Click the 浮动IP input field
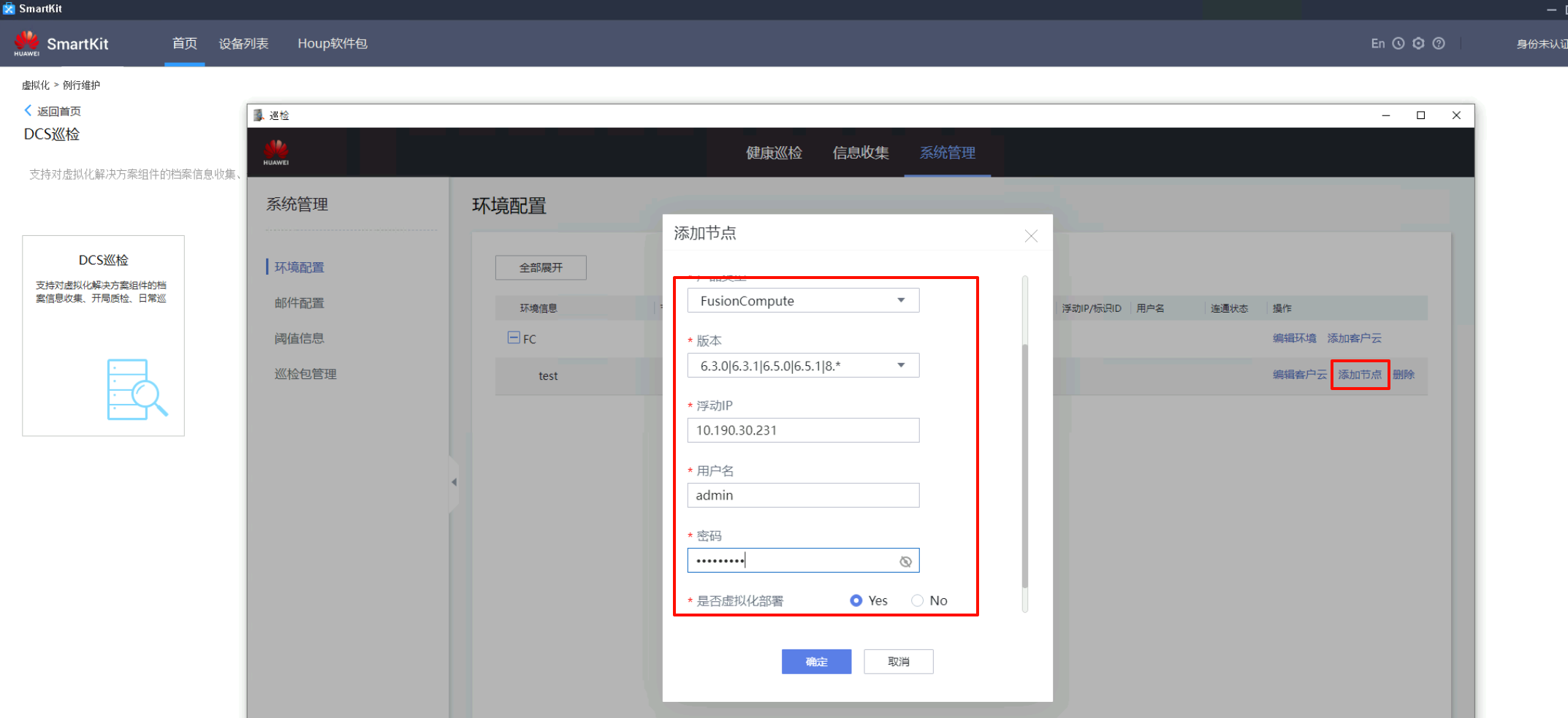Image resolution: width=1568 pixels, height=718 pixels. pyautogui.click(x=803, y=431)
